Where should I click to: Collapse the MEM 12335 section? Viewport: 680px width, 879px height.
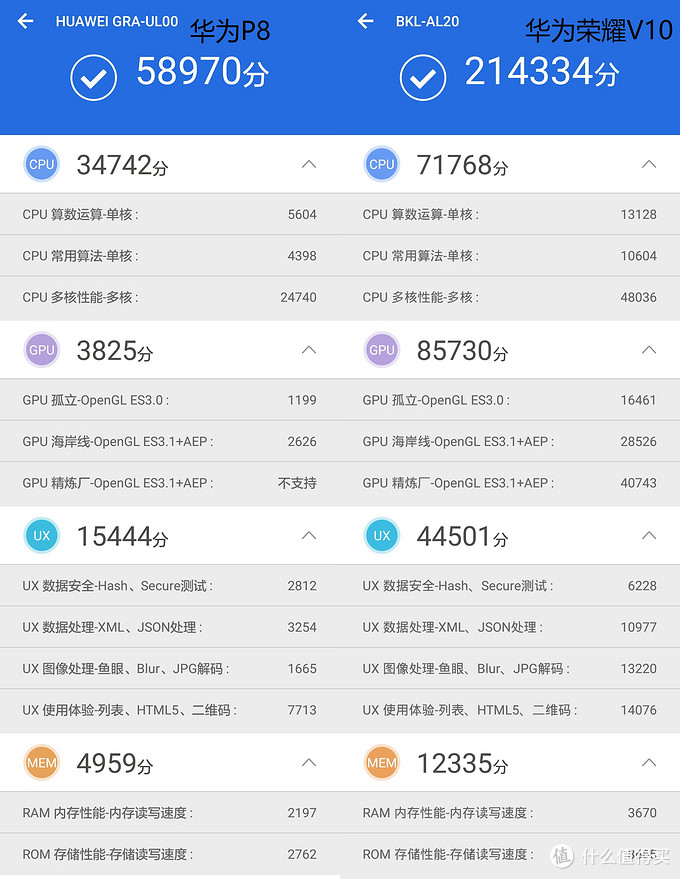tap(649, 762)
